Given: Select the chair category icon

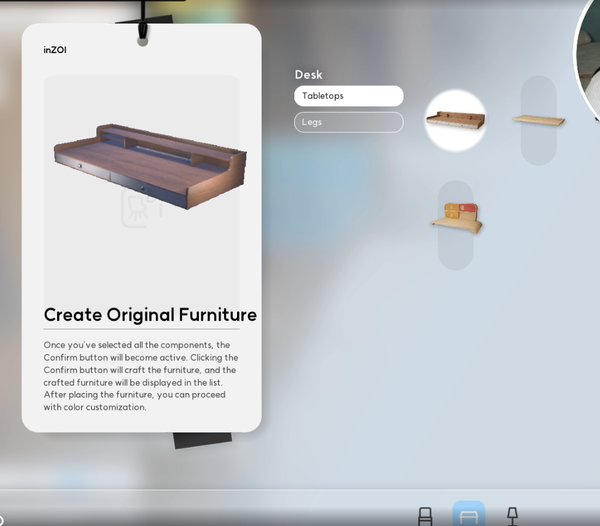Looking at the screenshot, I should pos(425,515).
